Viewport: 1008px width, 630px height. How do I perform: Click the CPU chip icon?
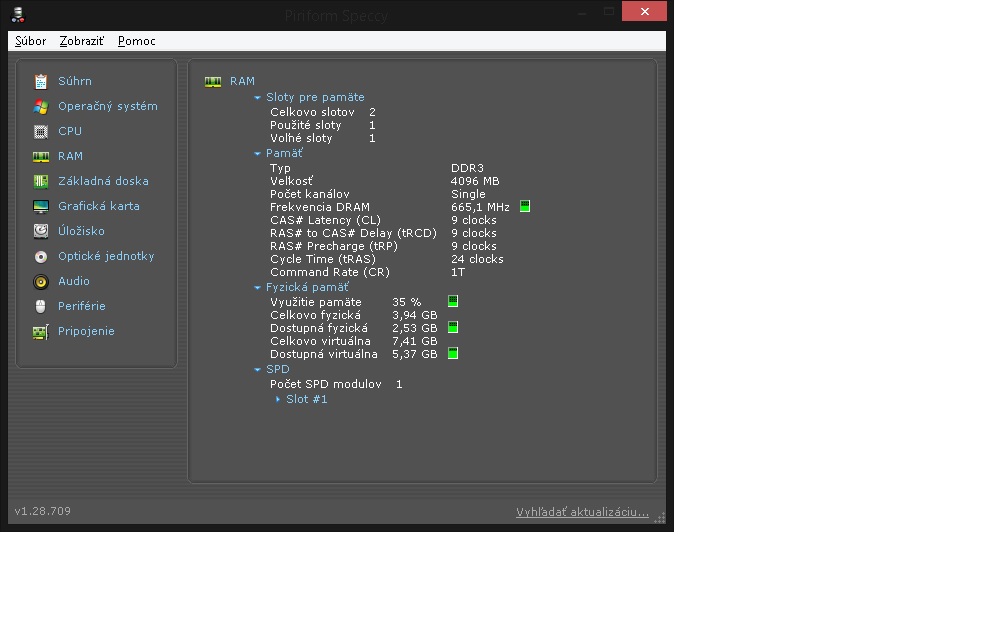40,132
